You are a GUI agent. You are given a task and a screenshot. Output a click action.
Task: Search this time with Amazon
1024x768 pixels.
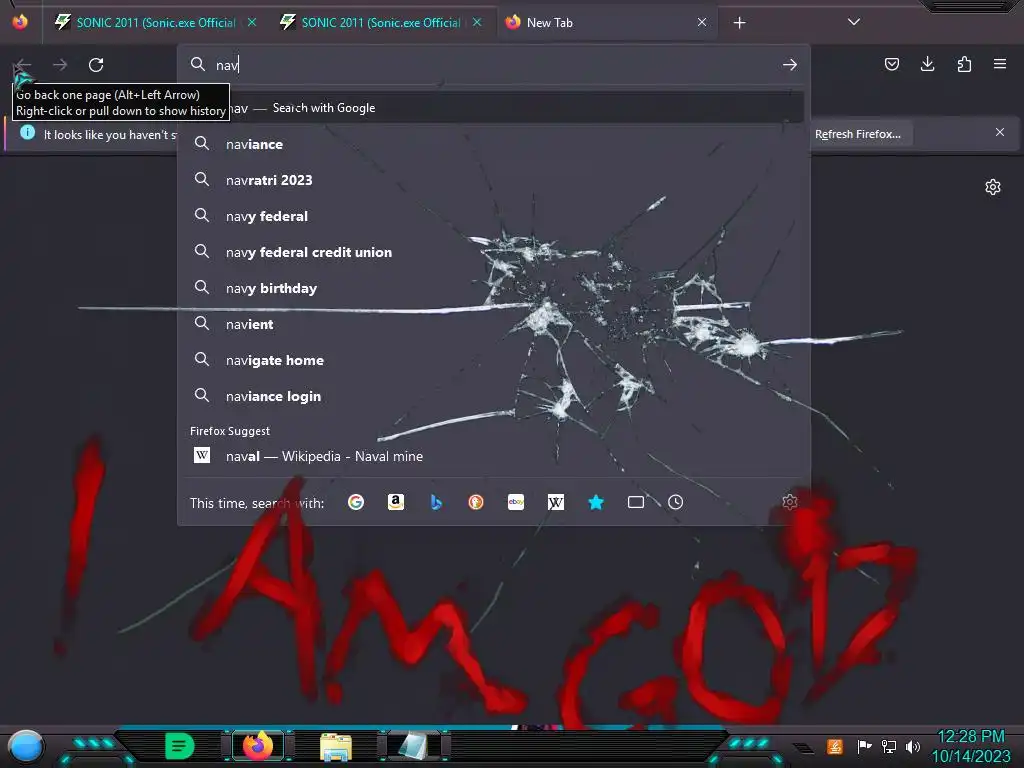click(x=396, y=502)
